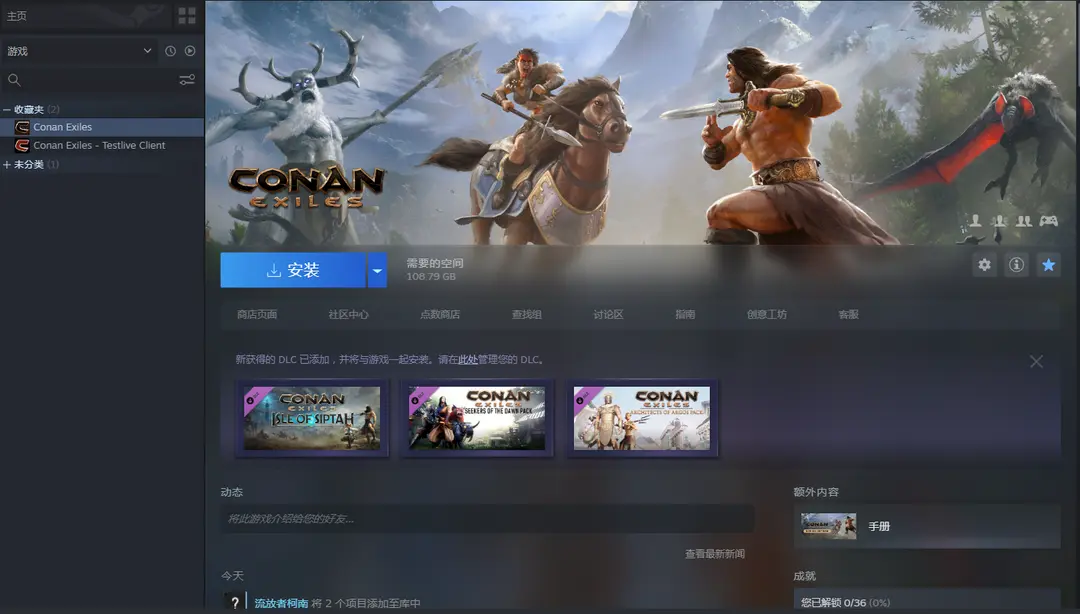The width and height of the screenshot is (1080, 614).
Task: Open the 游戏 category dropdown
Action: click(x=80, y=51)
